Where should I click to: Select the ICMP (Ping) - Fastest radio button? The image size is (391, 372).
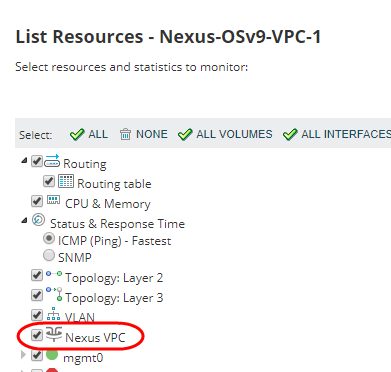(x=49, y=238)
